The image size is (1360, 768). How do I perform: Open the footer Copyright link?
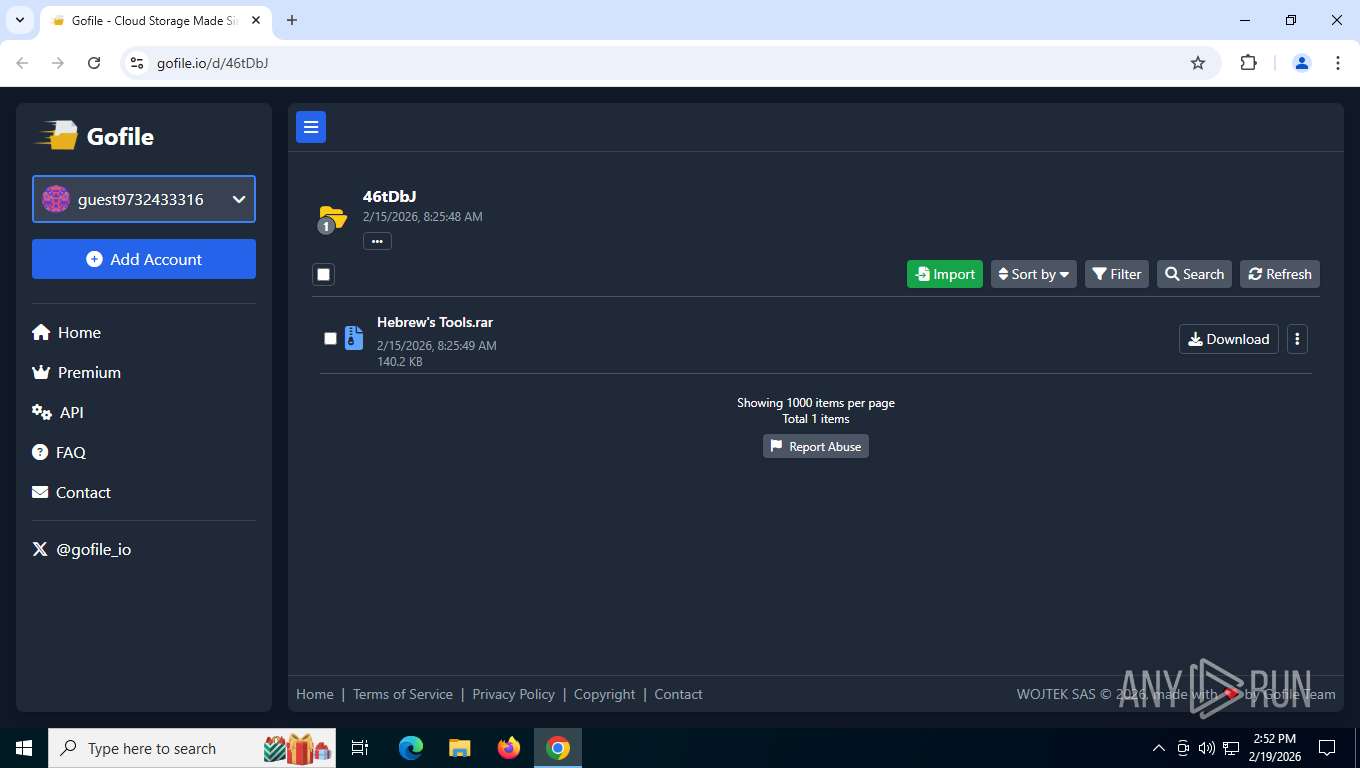click(605, 694)
